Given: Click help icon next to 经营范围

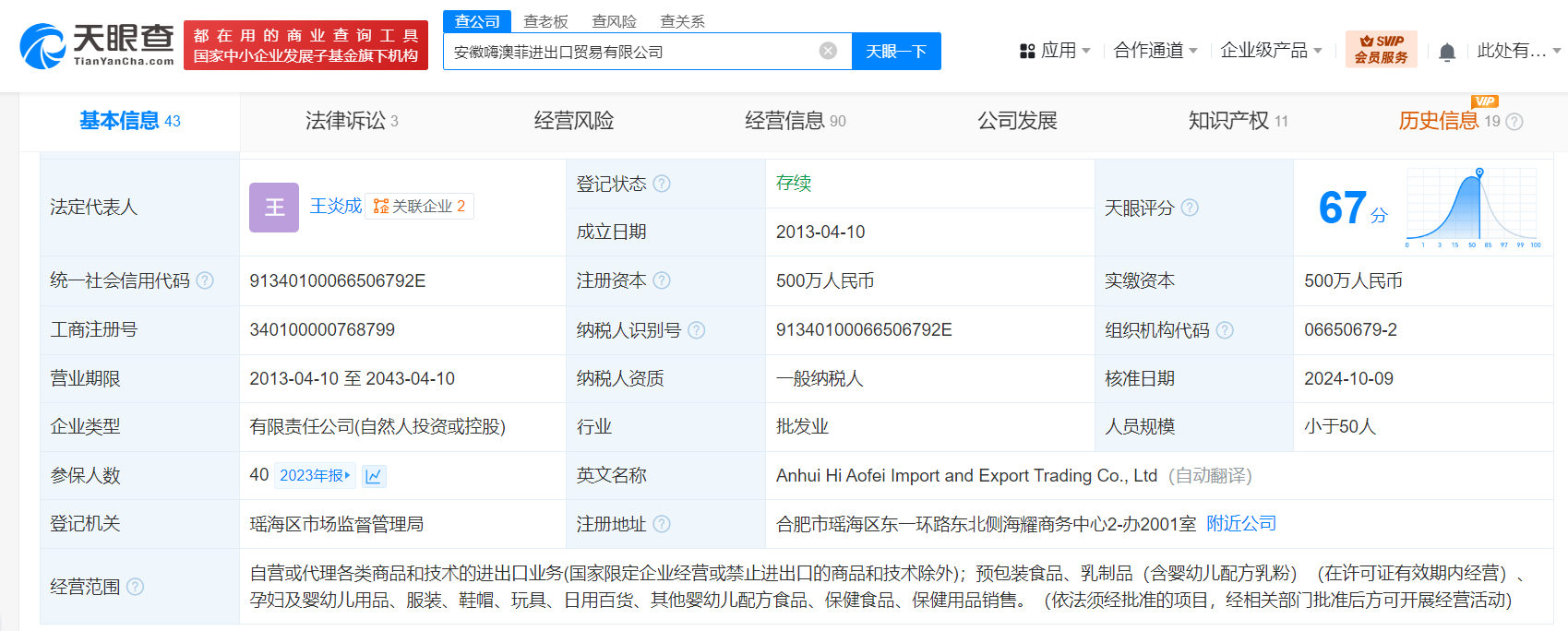Looking at the screenshot, I should (x=135, y=587).
